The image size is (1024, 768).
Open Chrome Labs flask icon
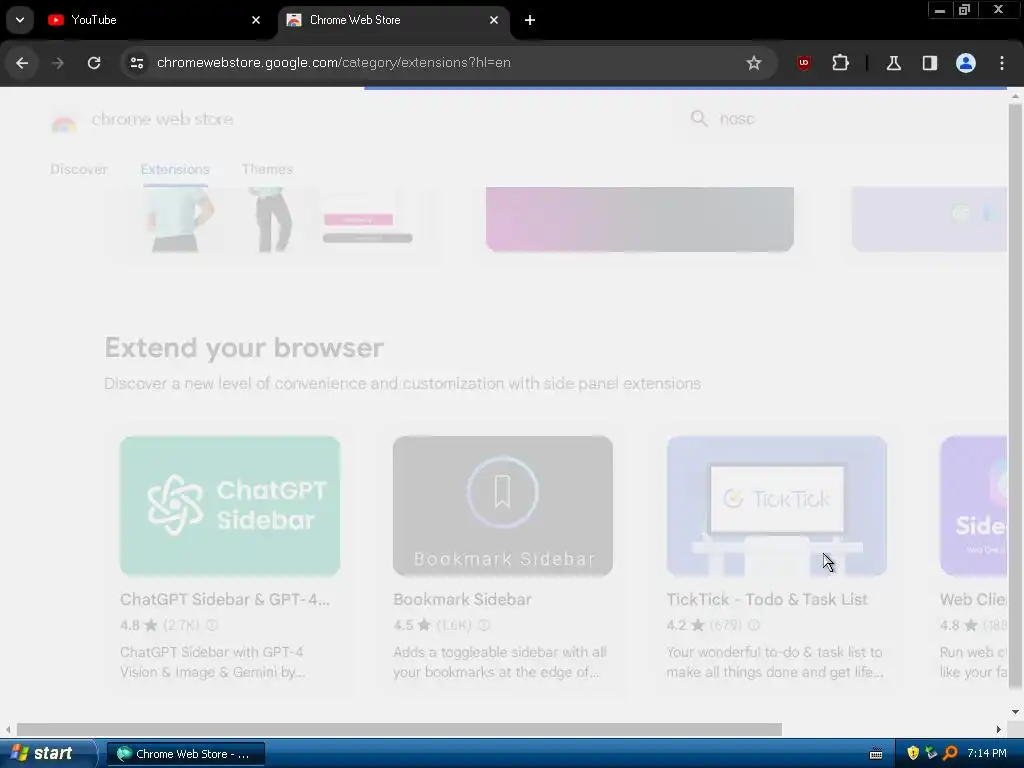coord(893,63)
